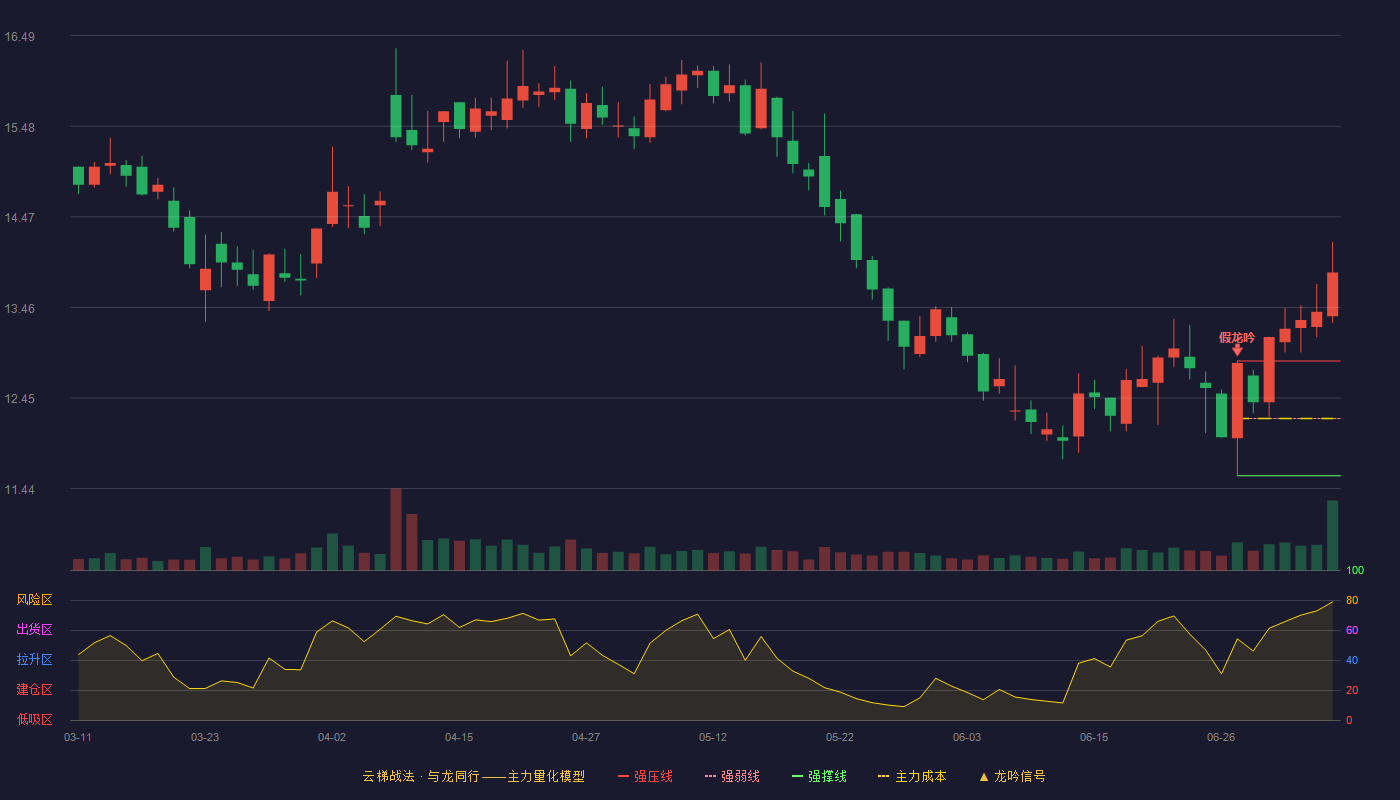Click the 03-11 date label

point(78,737)
